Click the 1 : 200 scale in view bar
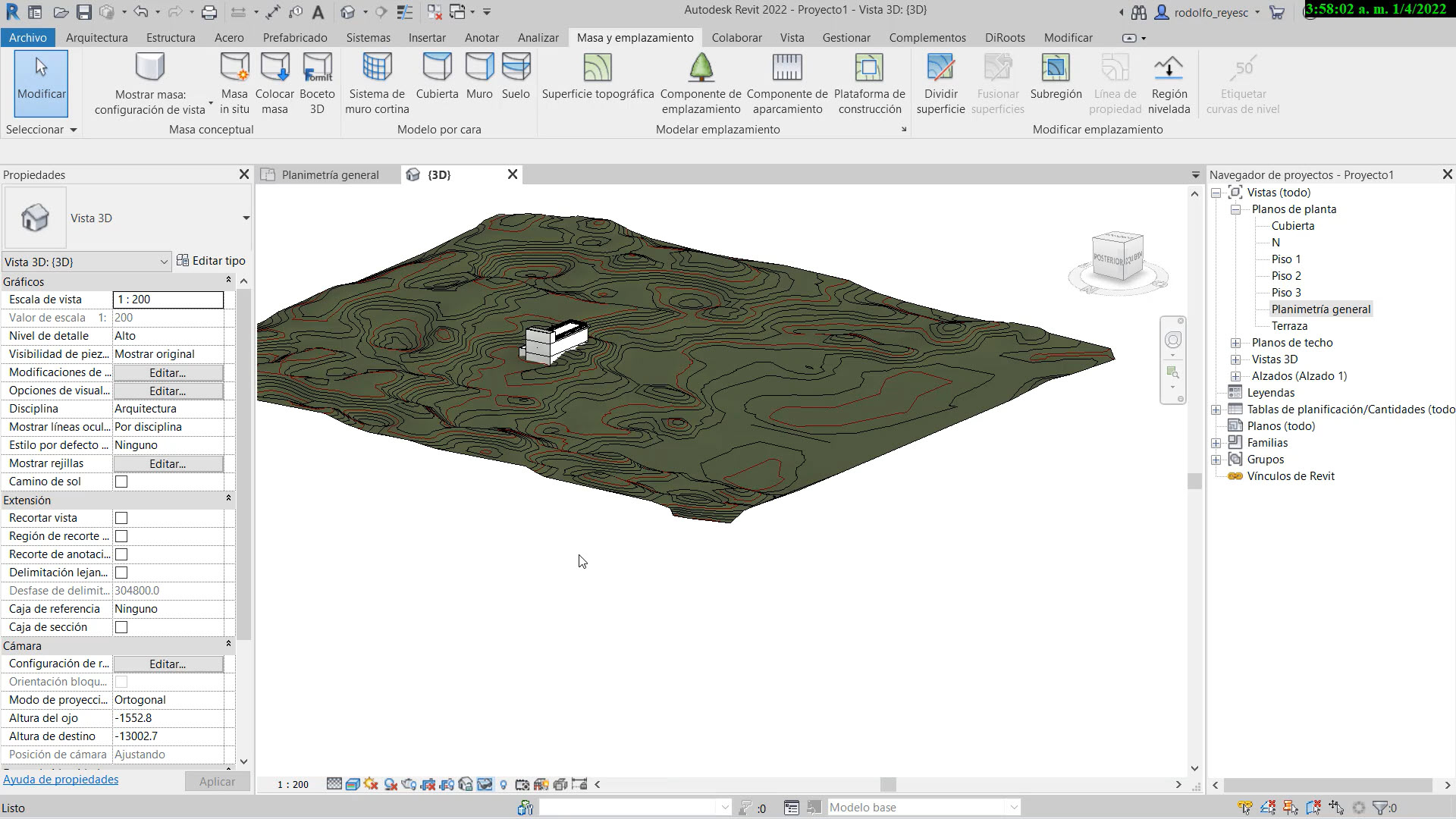The height and width of the screenshot is (819, 1456). 293,785
